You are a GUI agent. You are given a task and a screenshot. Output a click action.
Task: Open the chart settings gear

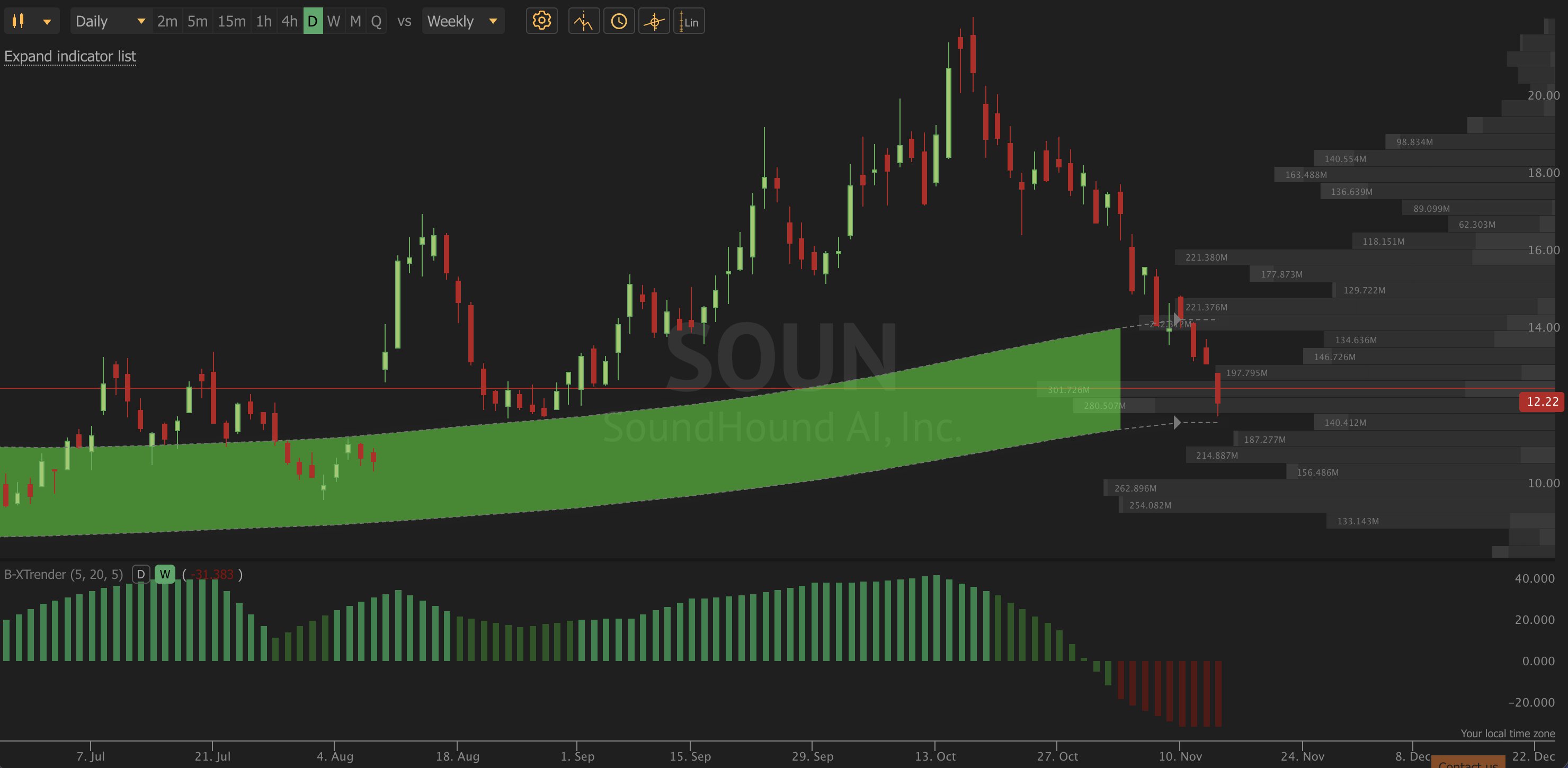tap(541, 21)
